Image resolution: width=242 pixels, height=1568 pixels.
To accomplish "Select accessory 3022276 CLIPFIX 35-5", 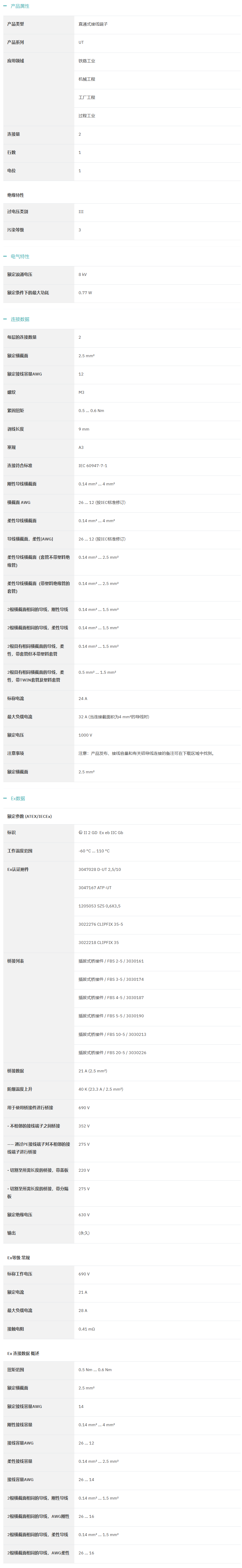I will pos(101,924).
